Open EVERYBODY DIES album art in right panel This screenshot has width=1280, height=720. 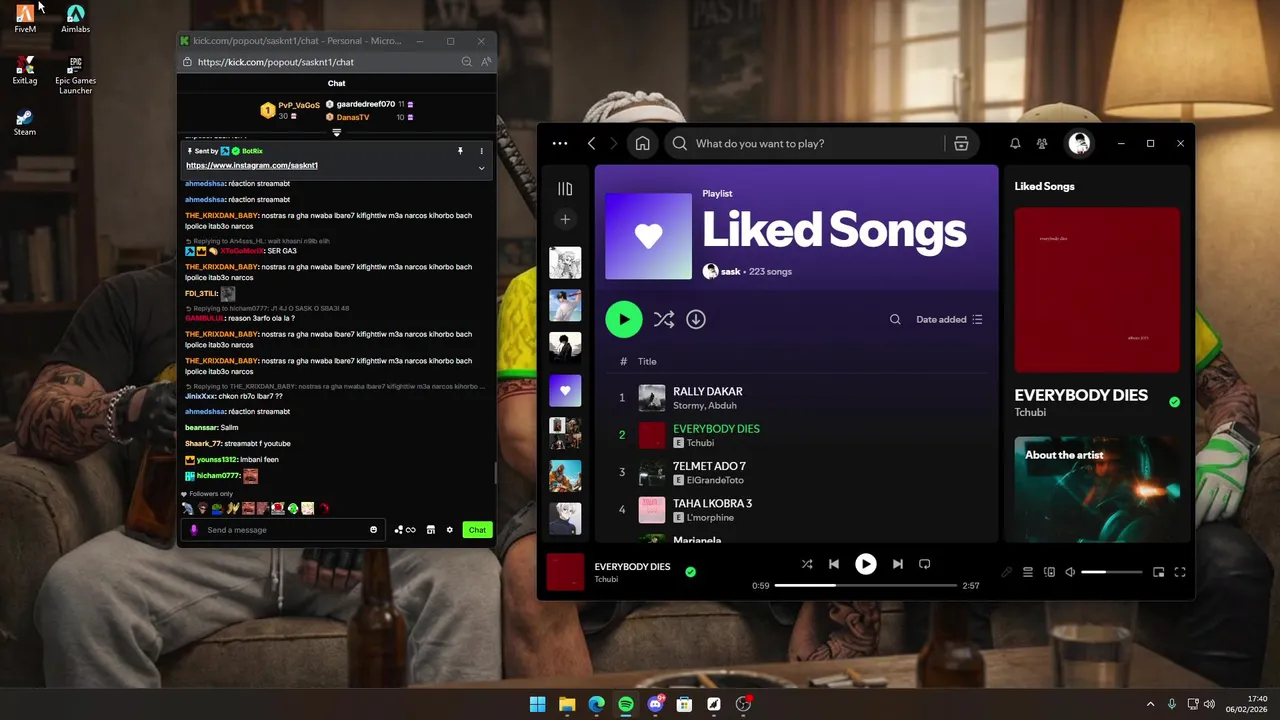click(1097, 290)
